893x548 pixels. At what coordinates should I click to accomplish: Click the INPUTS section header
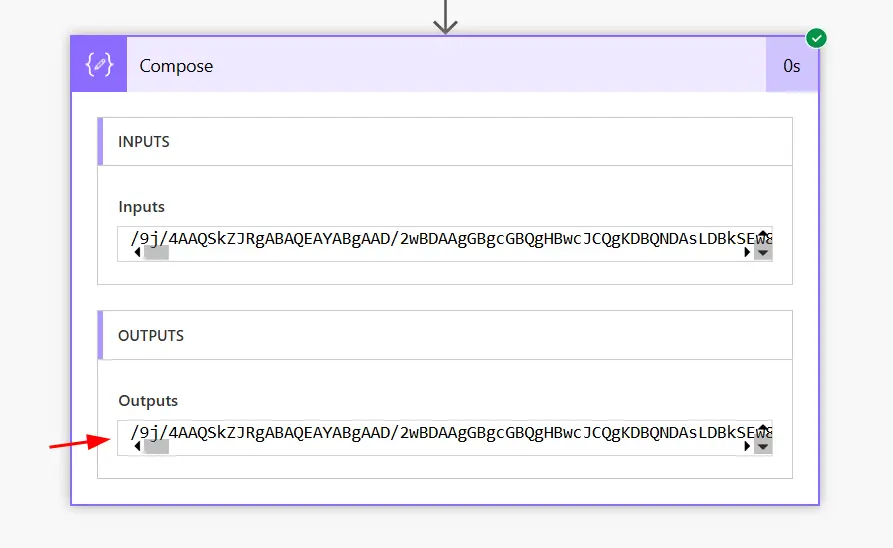click(445, 142)
